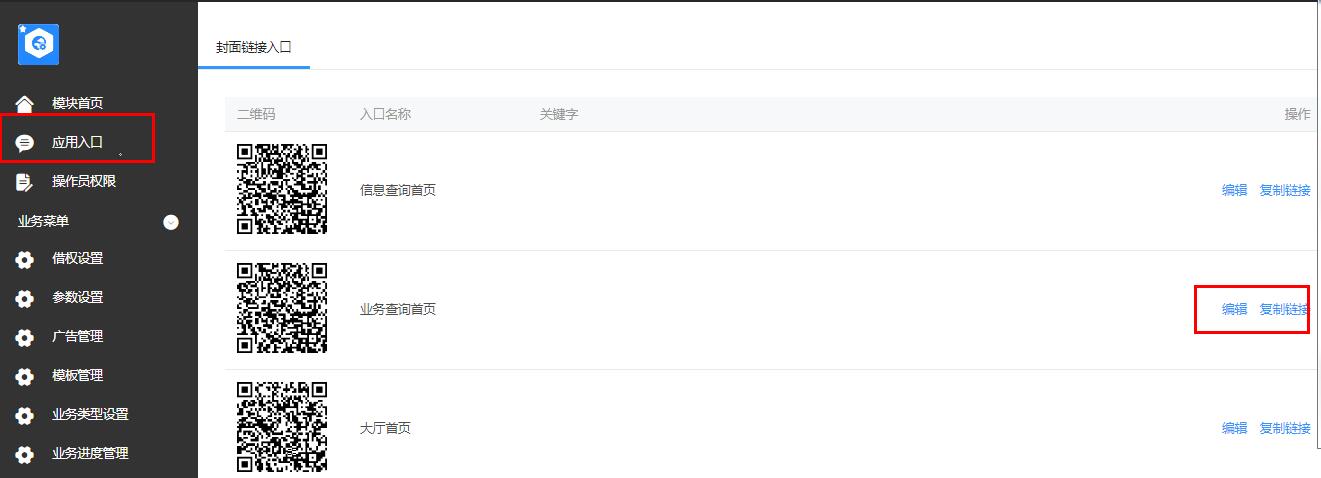1321x478 pixels.
Task: Open the 操作员权限 menu item
Action: [x=84, y=181]
